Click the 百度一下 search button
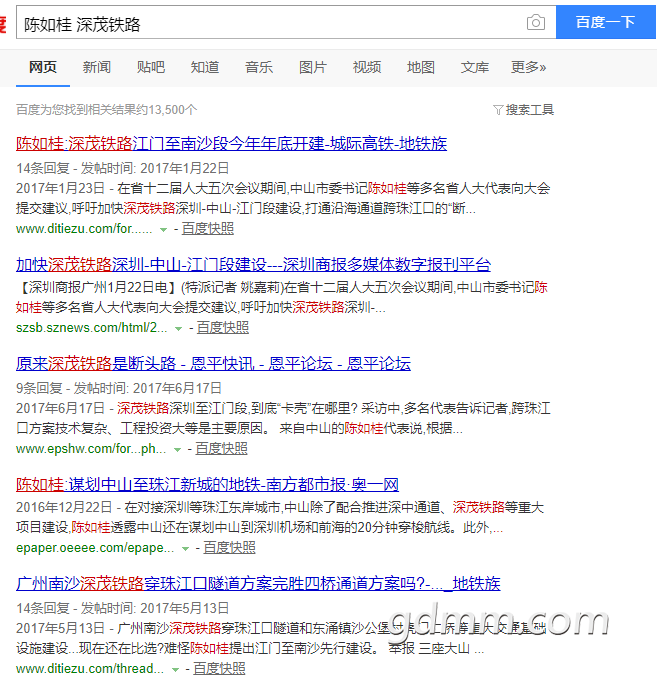The height and width of the screenshot is (684, 657). click(x=606, y=22)
